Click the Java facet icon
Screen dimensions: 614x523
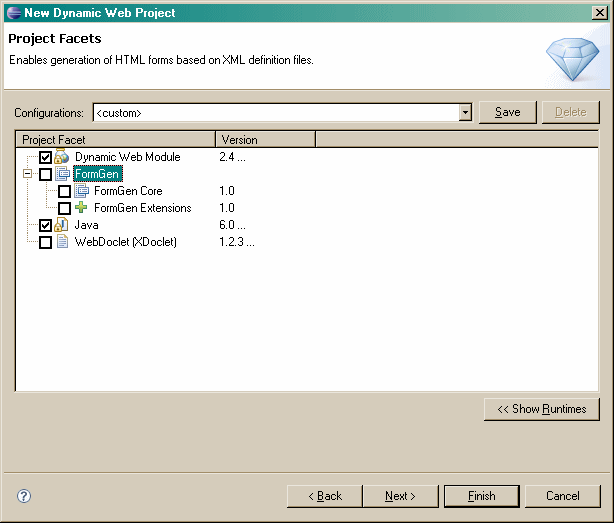click(x=62, y=225)
